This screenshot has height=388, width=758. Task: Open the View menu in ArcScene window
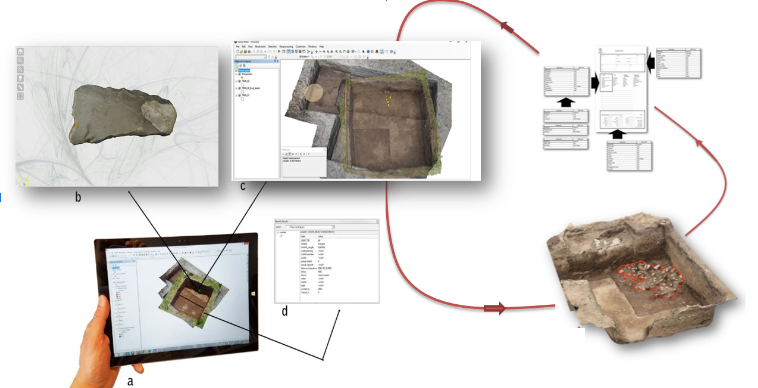pos(250,46)
